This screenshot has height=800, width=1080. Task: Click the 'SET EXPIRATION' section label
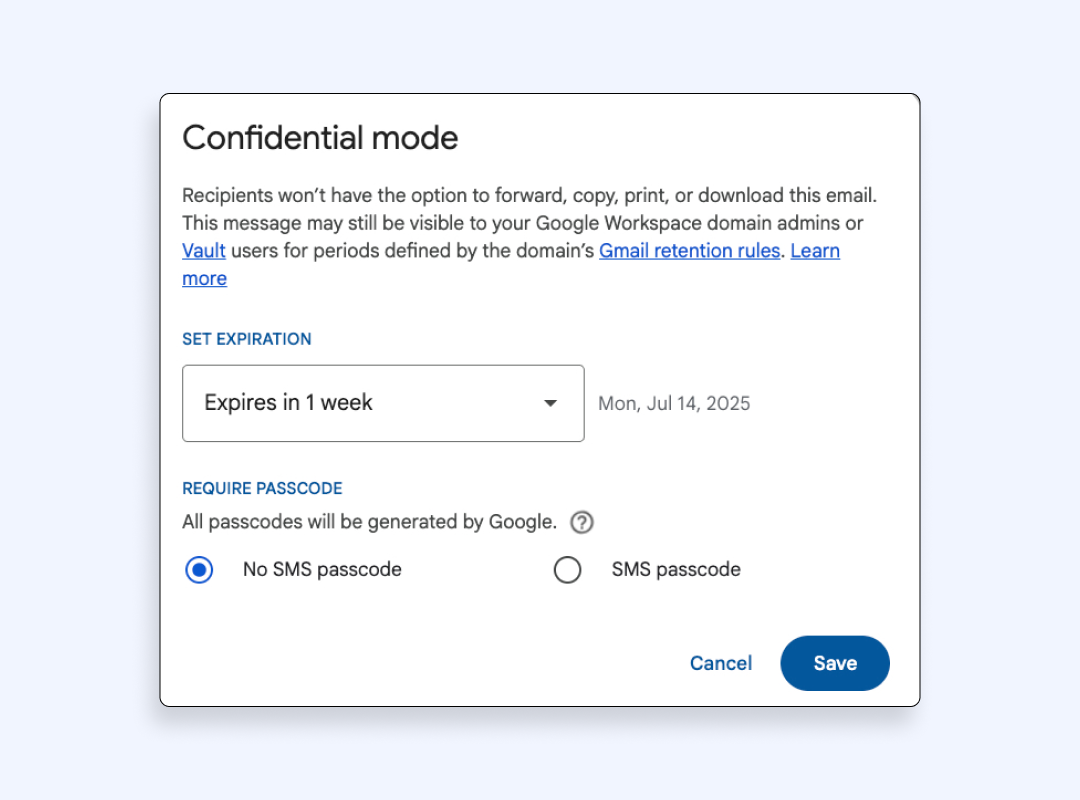point(247,339)
